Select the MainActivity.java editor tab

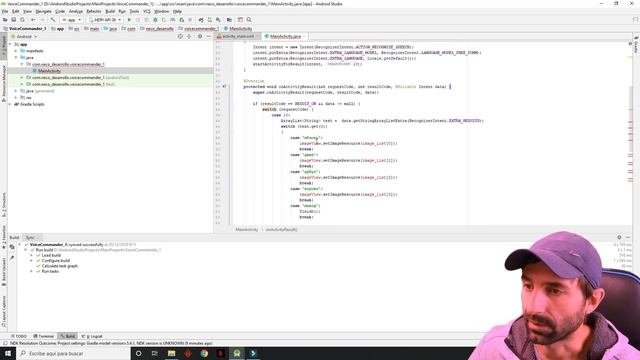(x=284, y=36)
